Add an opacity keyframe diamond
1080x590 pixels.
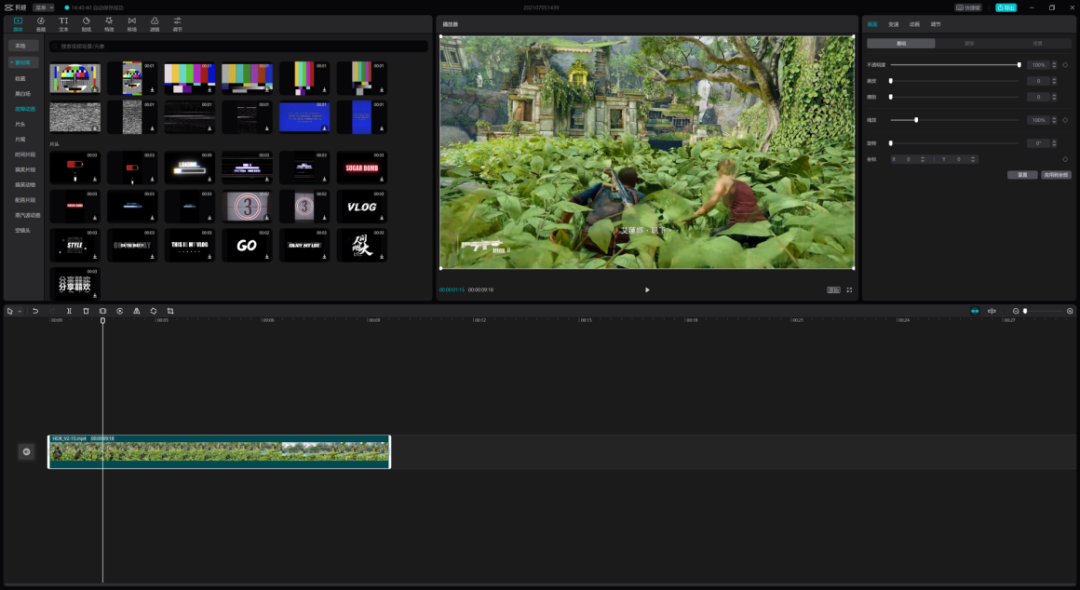click(1065, 65)
